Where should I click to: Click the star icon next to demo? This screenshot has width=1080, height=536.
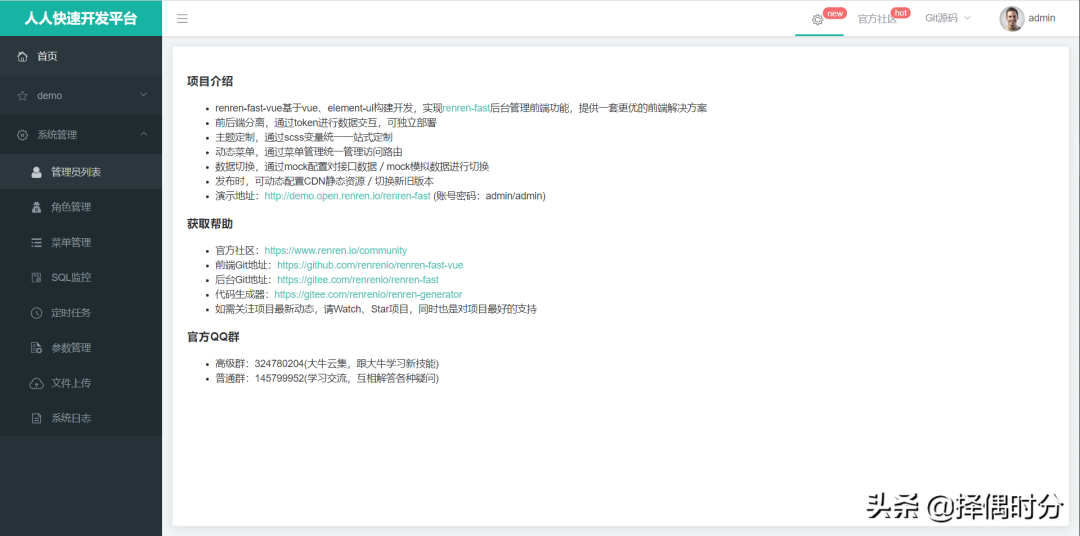22,96
